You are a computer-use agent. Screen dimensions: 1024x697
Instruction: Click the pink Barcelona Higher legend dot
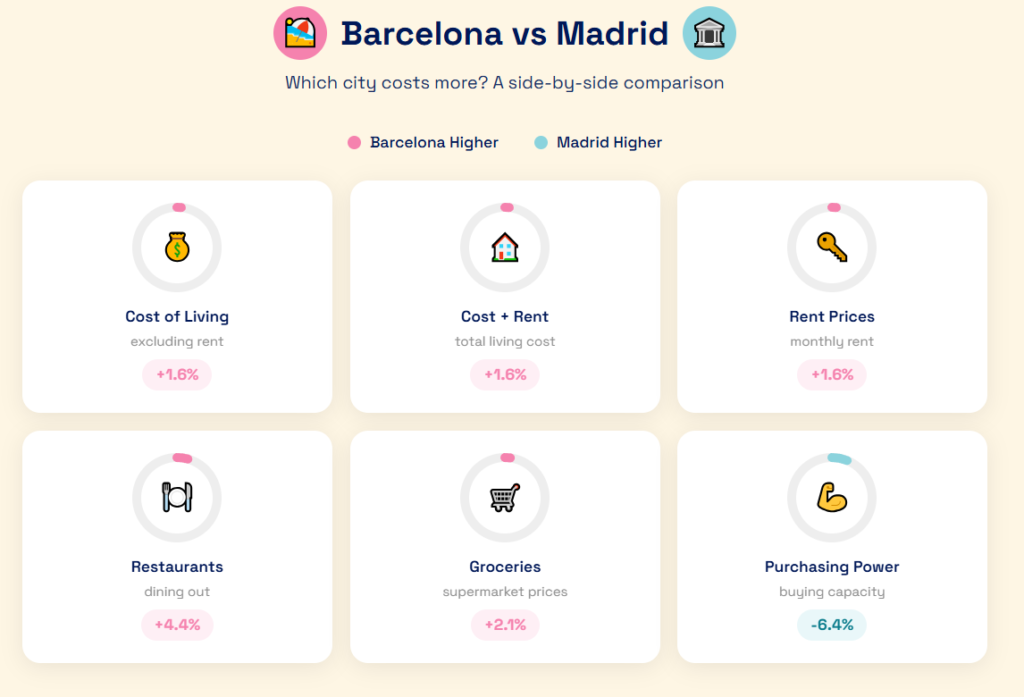point(354,143)
